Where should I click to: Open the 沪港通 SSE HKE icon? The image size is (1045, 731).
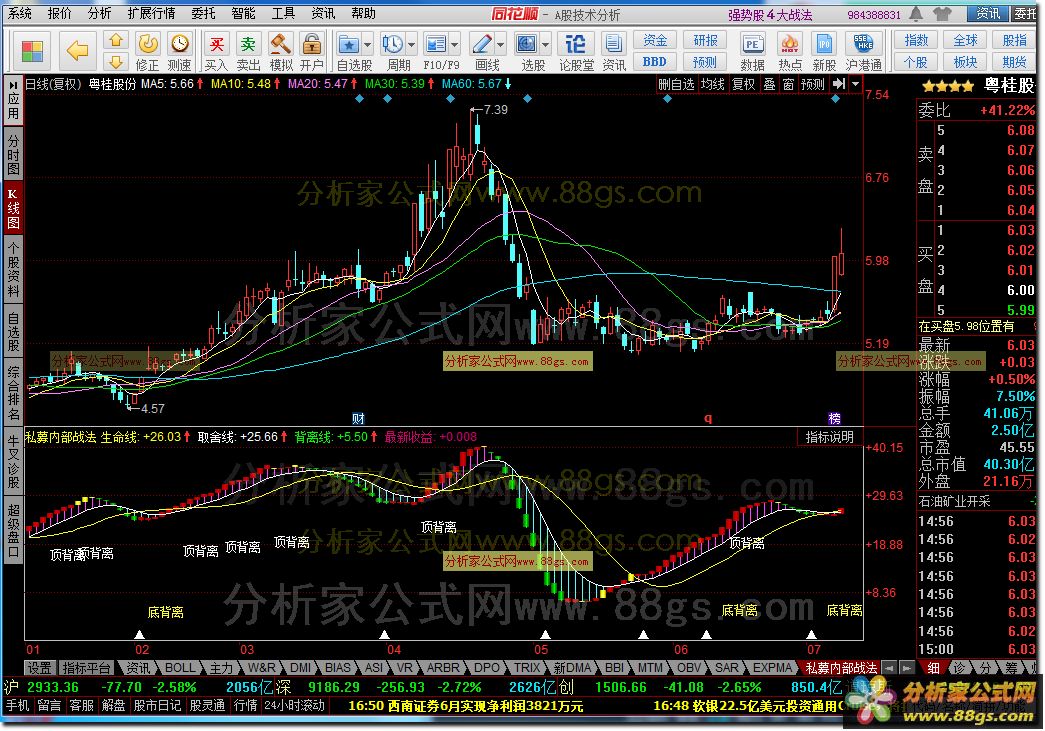[863, 44]
